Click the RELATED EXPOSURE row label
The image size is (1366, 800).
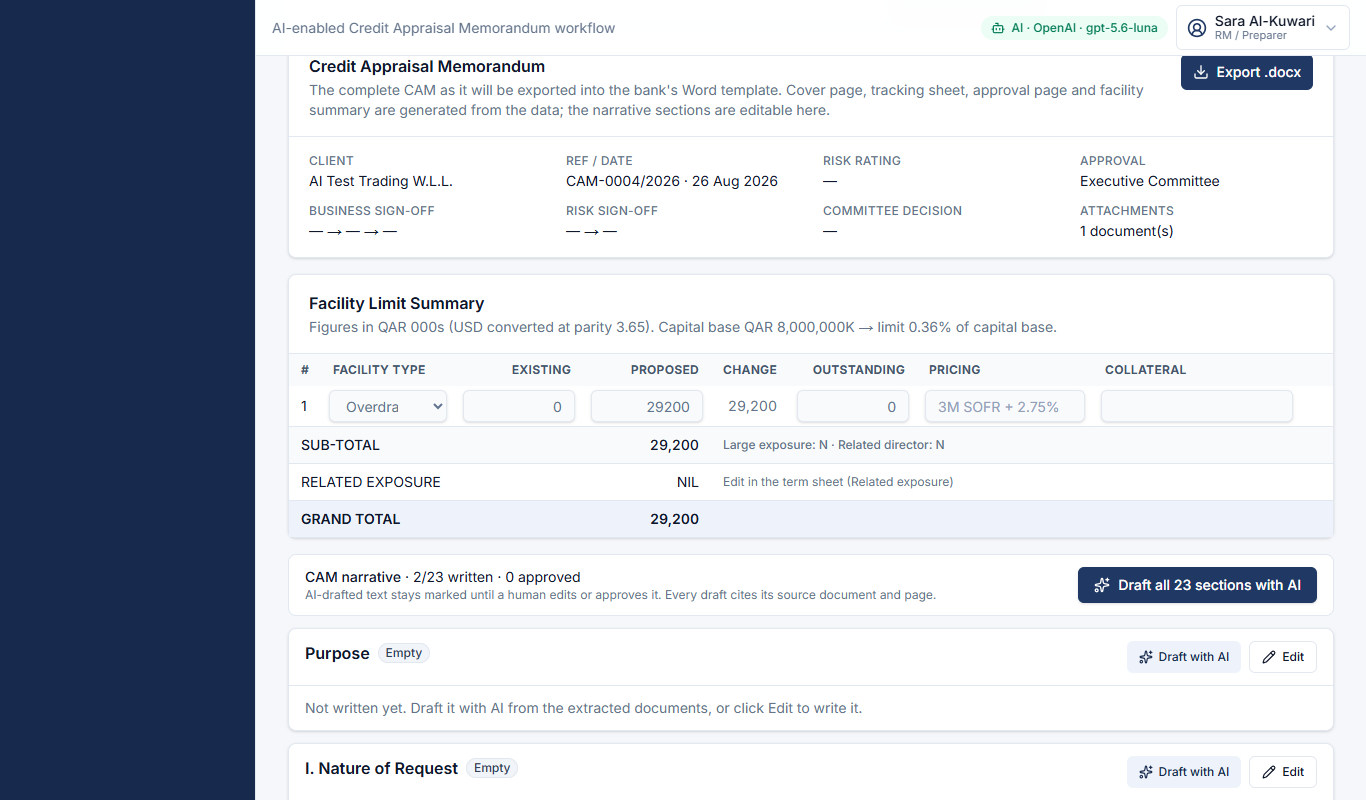[x=371, y=482]
